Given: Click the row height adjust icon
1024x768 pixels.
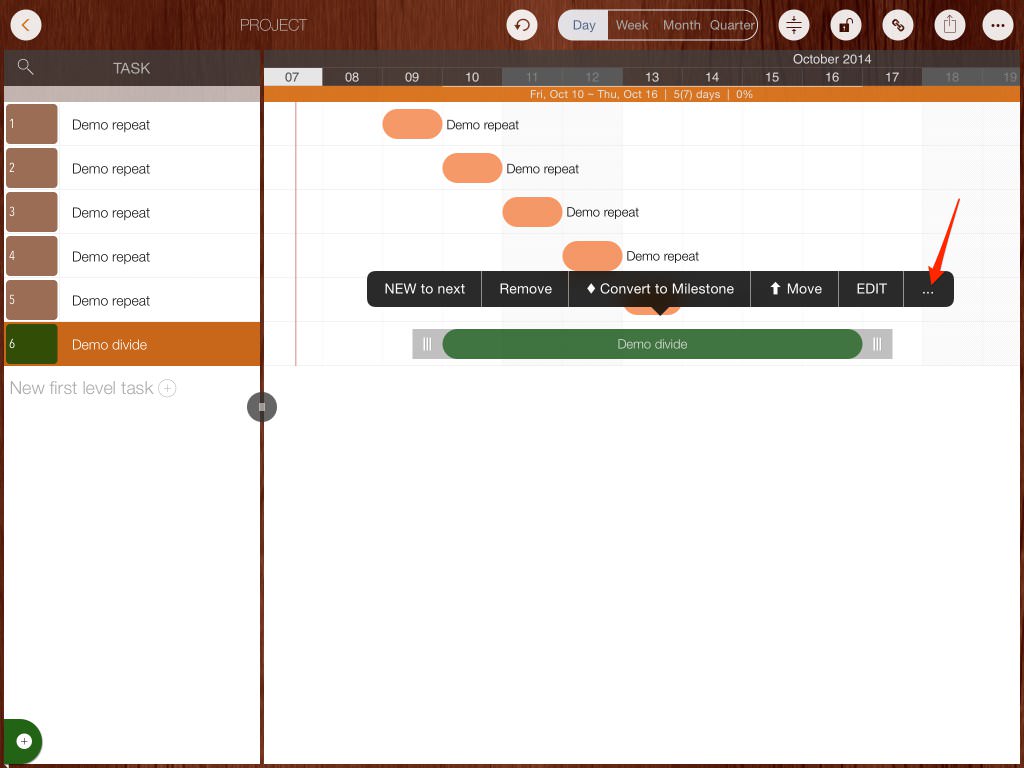Looking at the screenshot, I should point(794,25).
